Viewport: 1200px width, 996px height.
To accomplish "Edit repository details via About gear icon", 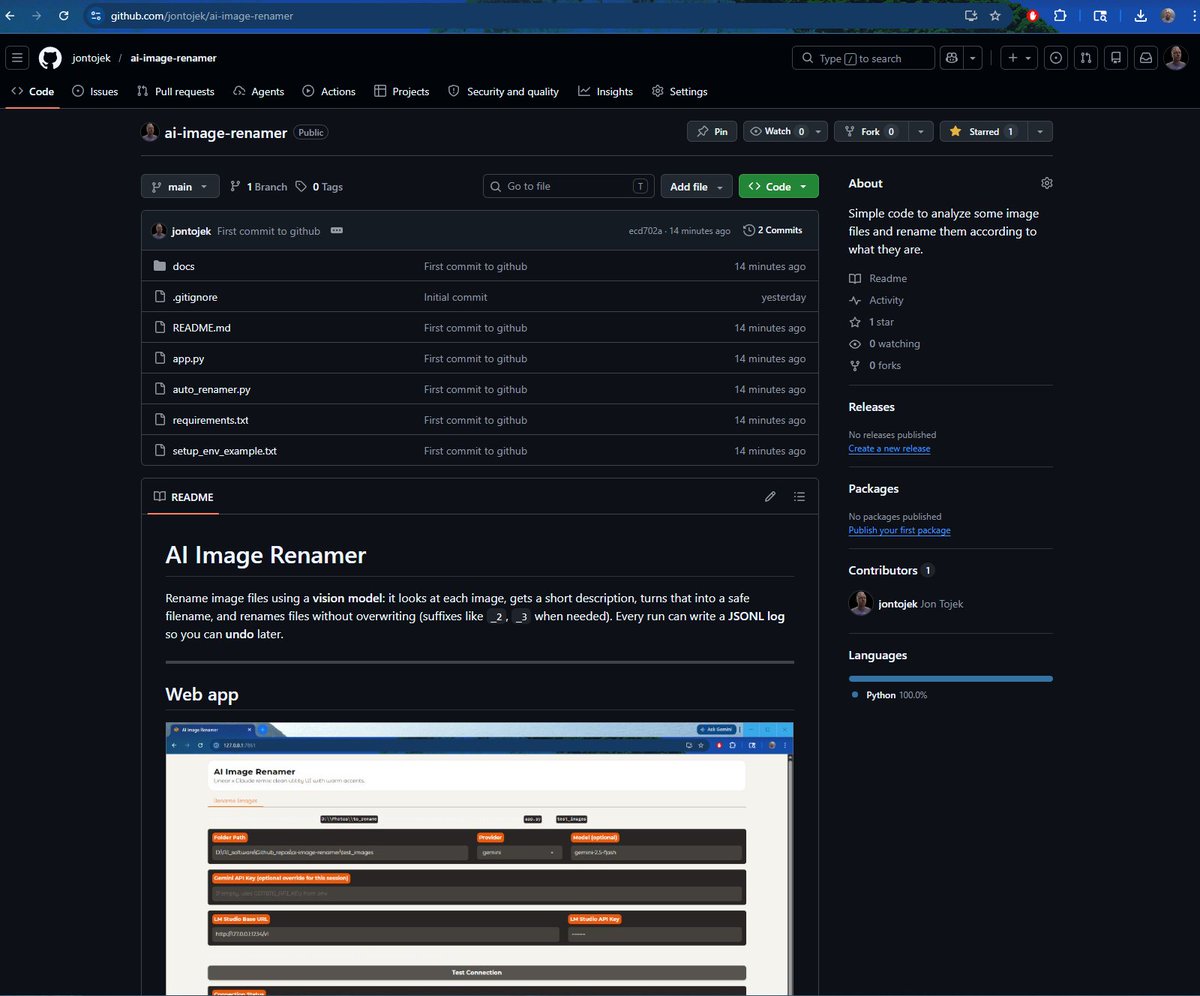I will (x=1046, y=183).
